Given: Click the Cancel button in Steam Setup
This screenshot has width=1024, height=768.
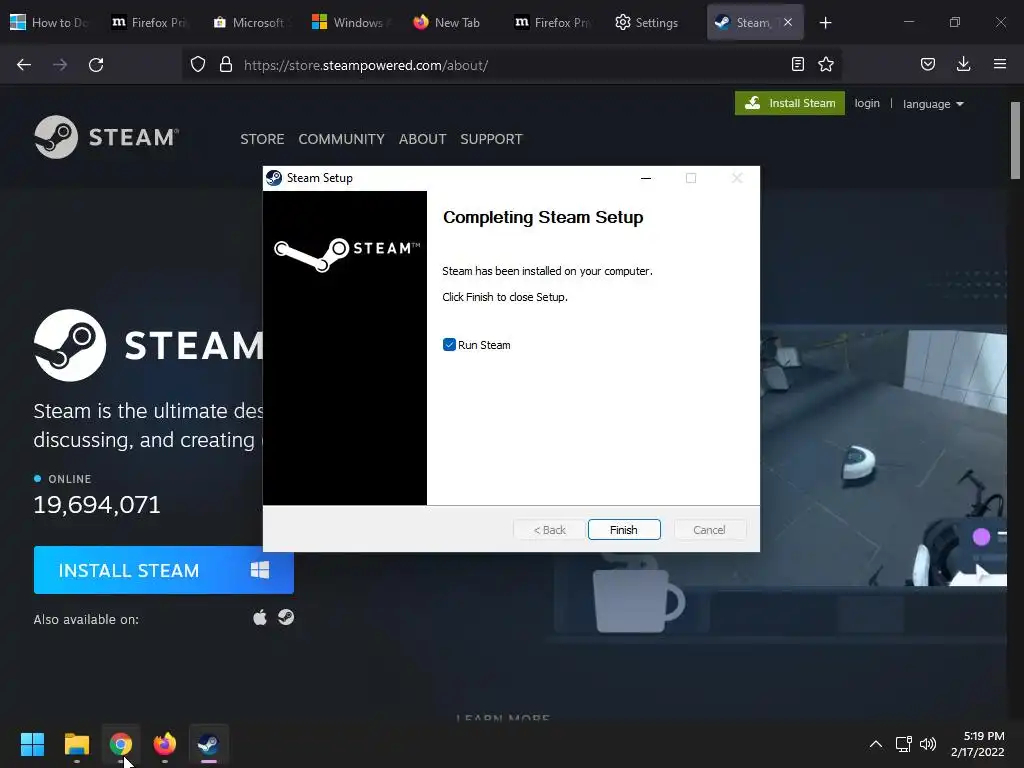Looking at the screenshot, I should pos(709,530).
